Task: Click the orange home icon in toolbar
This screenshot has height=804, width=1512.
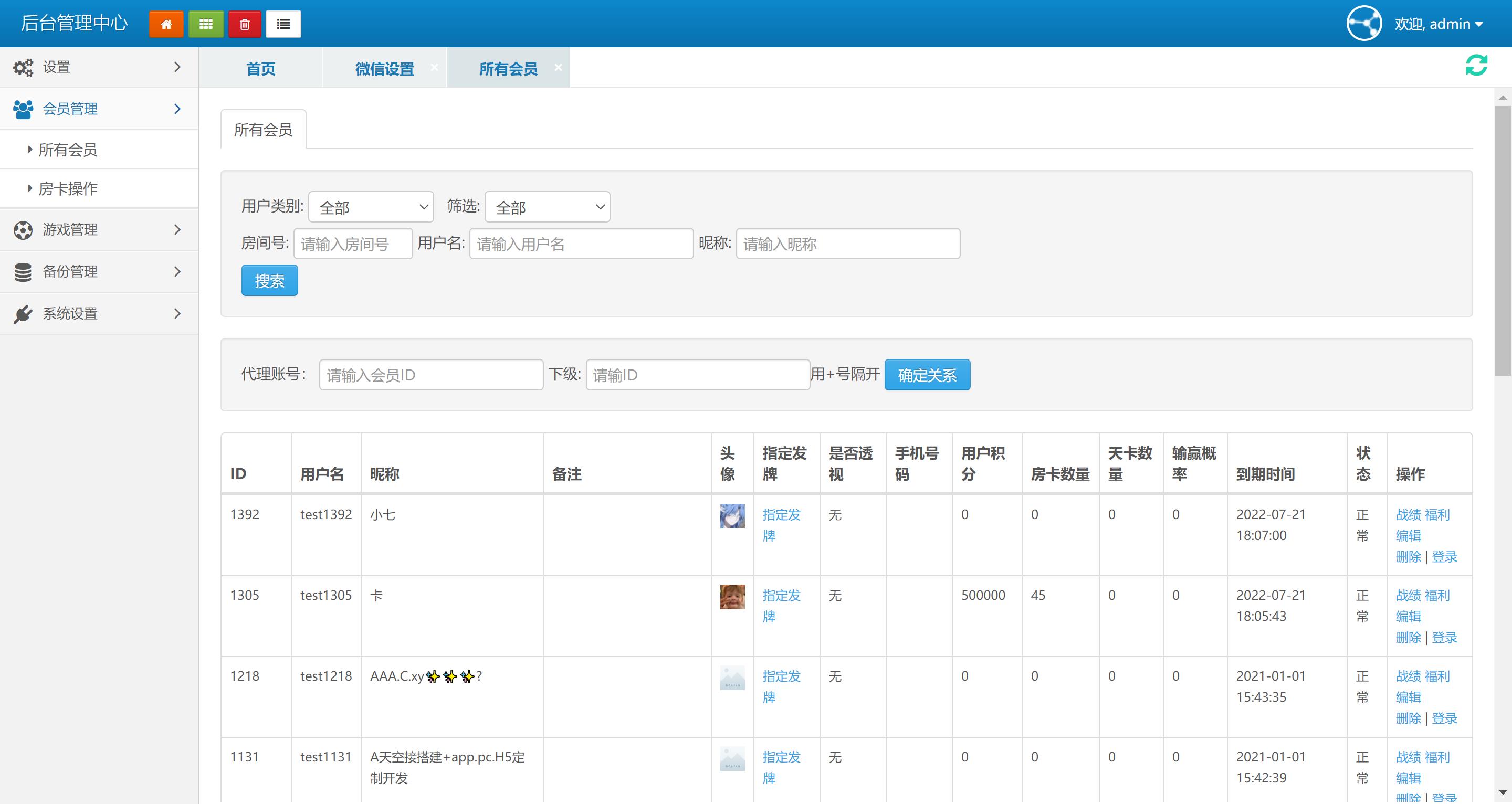Action: tap(166, 24)
